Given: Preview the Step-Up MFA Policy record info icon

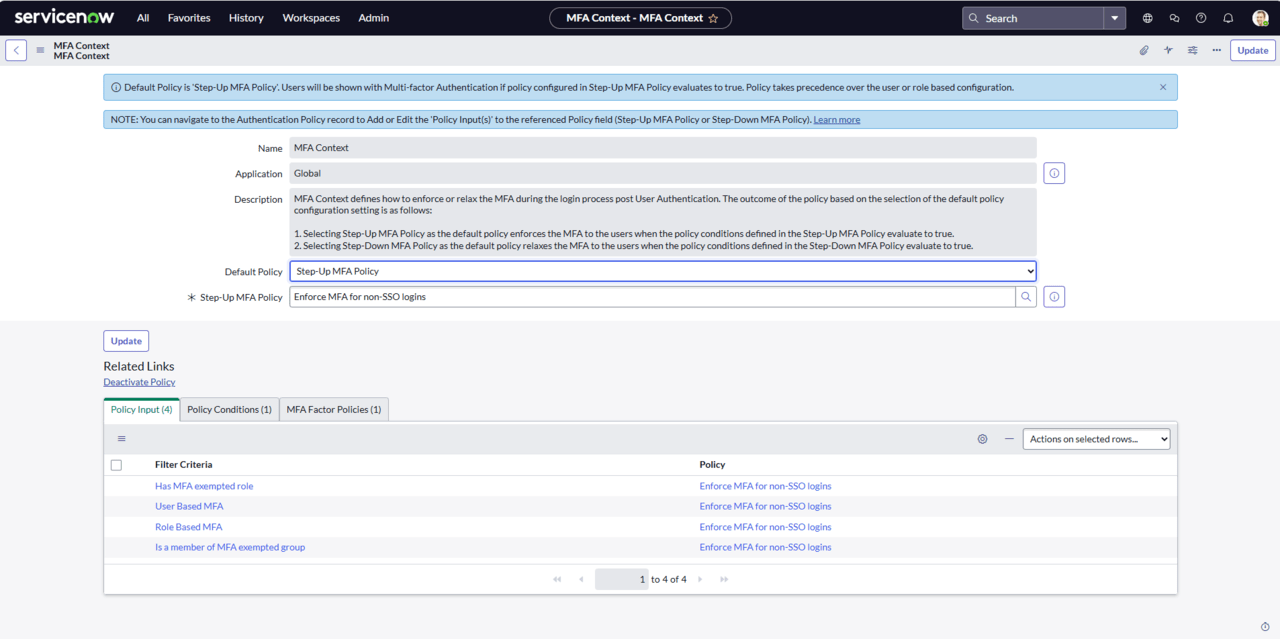Looking at the screenshot, I should [x=1054, y=297].
